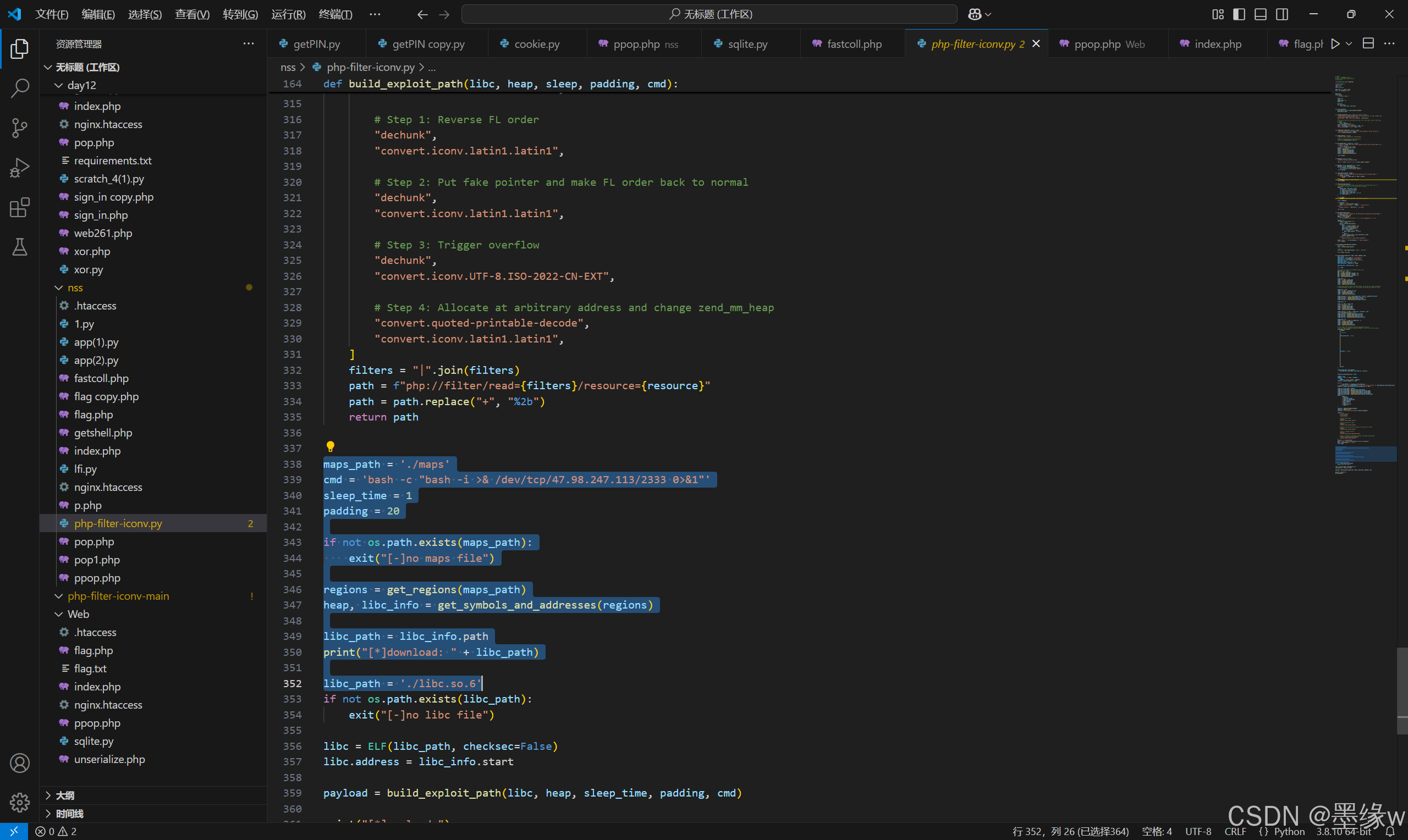Click the lightbulb code action icon
Image resolution: width=1408 pixels, height=840 pixels.
click(x=331, y=446)
